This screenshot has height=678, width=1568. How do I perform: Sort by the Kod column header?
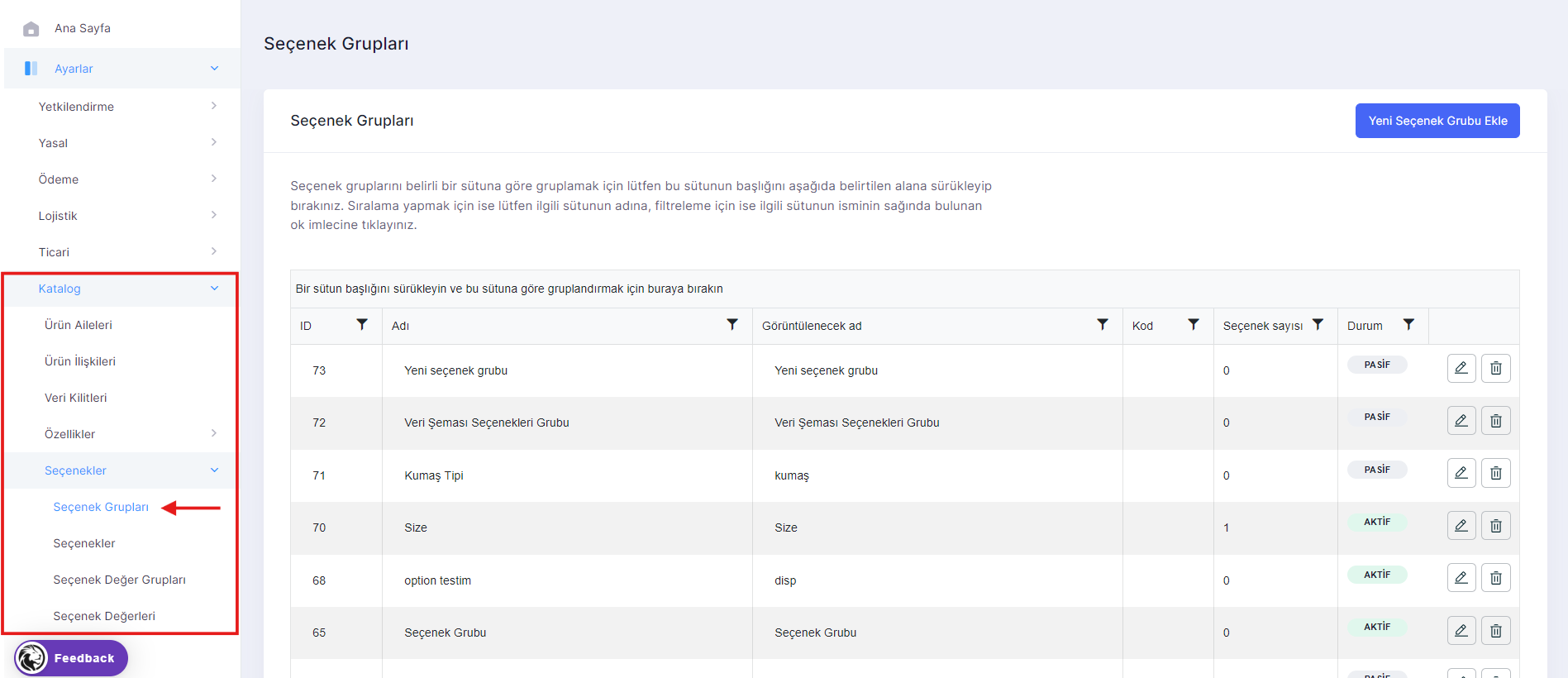point(1142,326)
